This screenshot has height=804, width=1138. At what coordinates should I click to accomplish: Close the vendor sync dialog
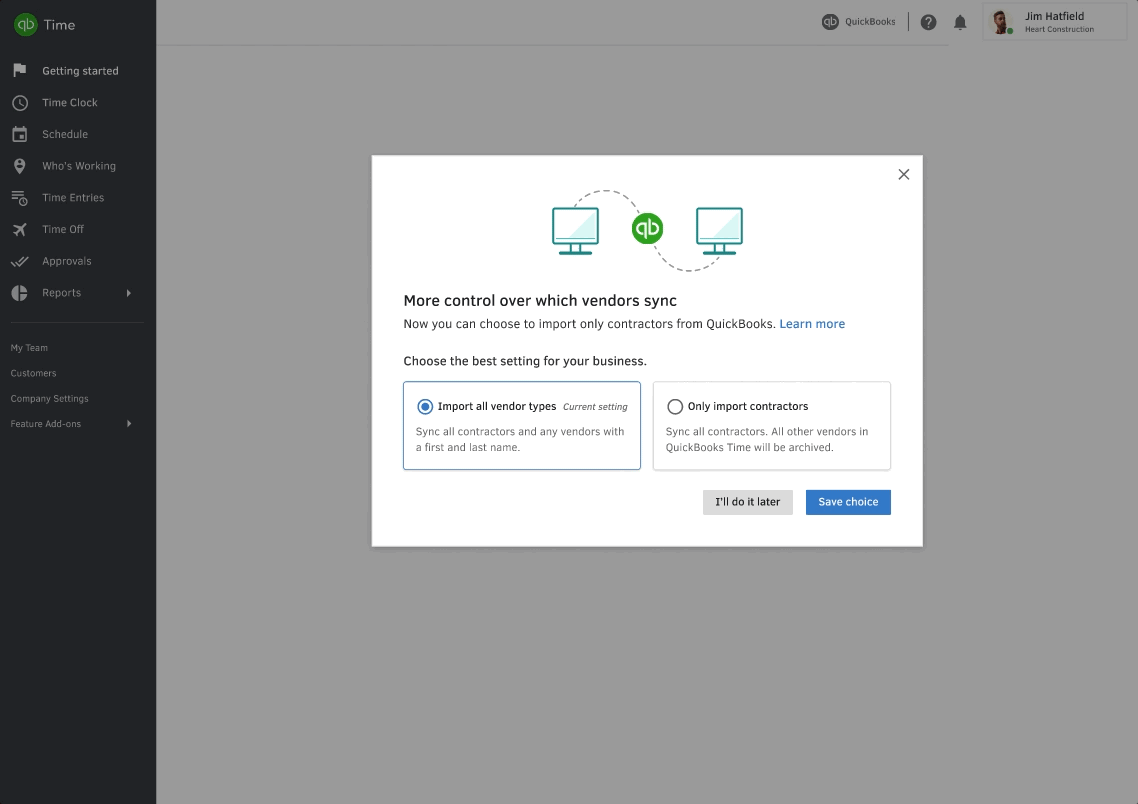click(x=904, y=174)
